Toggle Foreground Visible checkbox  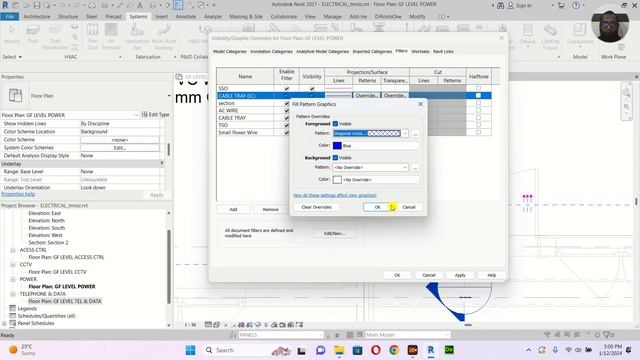coord(335,124)
